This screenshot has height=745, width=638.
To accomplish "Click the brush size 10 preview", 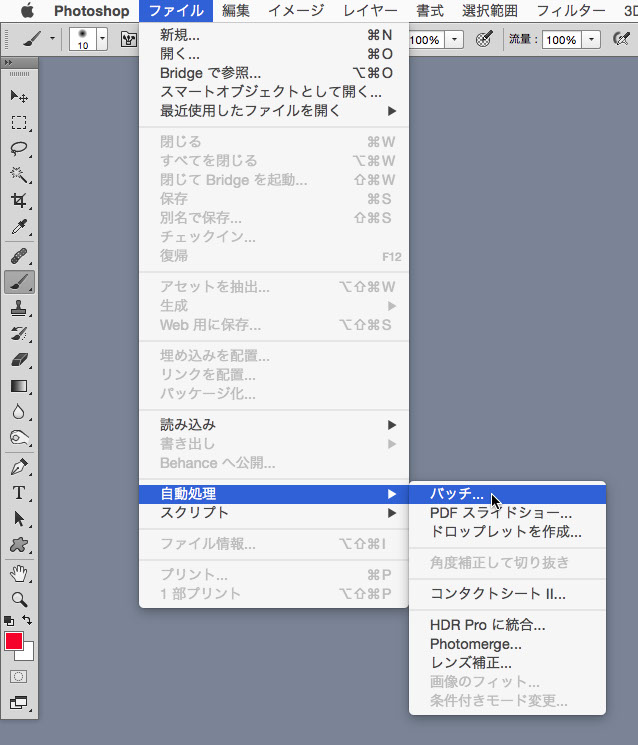I will tap(83, 39).
